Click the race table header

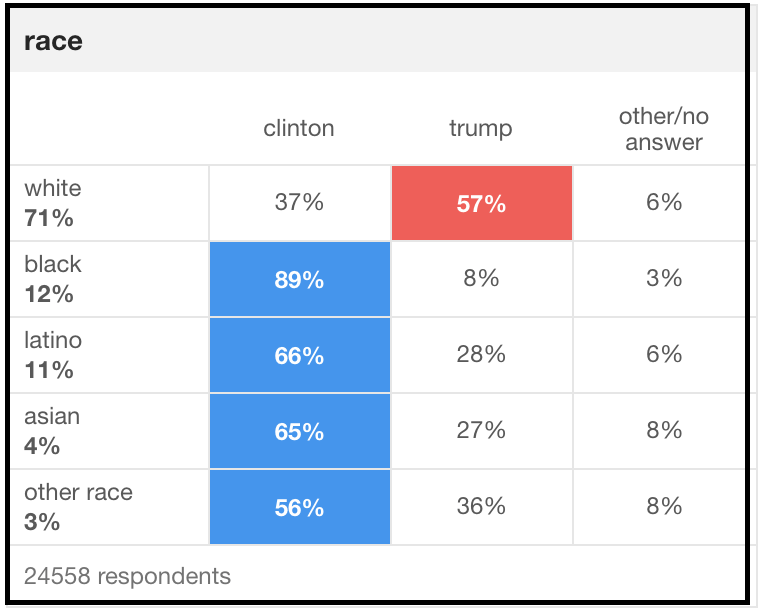pyautogui.click(x=54, y=41)
